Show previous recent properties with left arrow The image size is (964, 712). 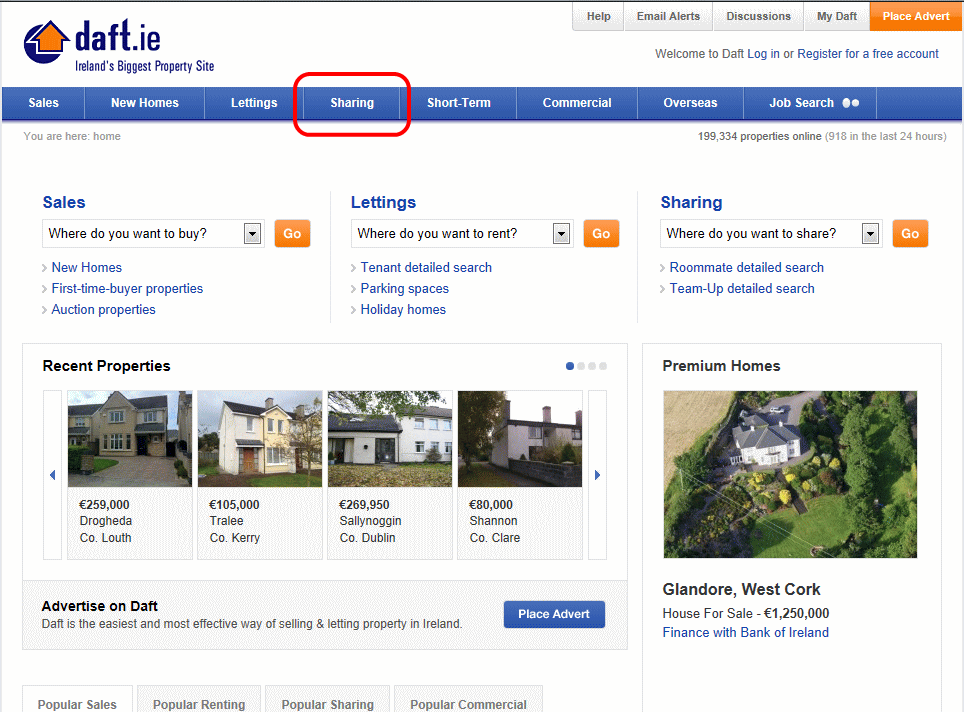pyautogui.click(x=52, y=475)
